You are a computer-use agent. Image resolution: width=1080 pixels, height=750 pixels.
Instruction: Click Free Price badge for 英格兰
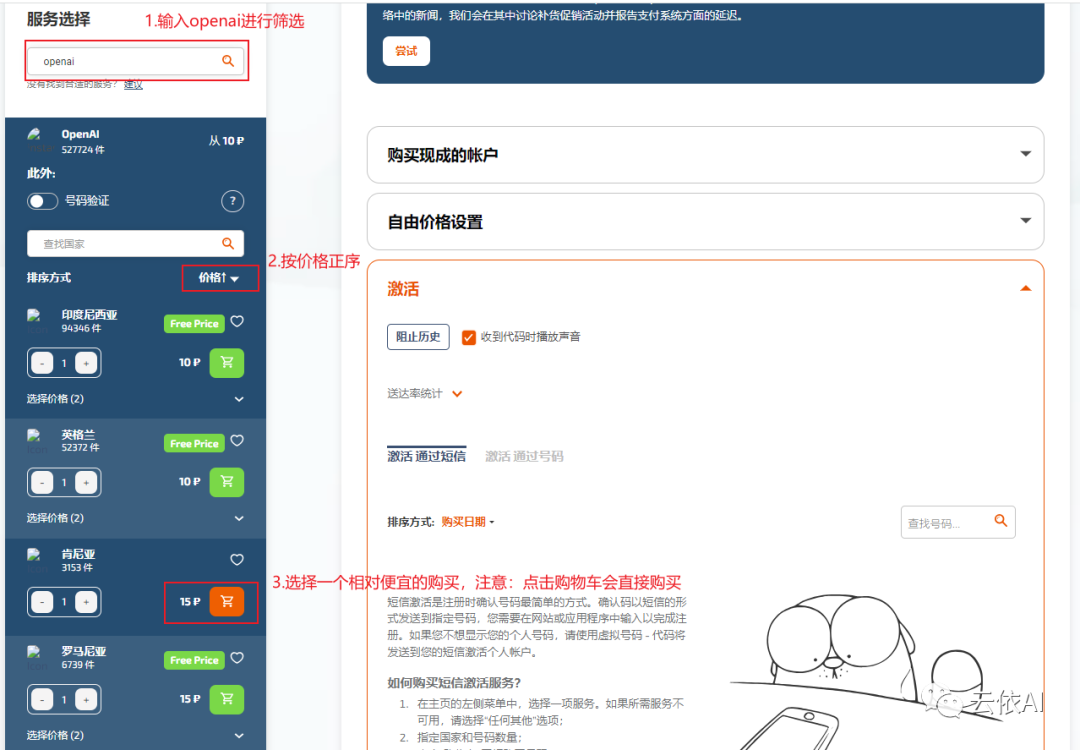tap(194, 444)
